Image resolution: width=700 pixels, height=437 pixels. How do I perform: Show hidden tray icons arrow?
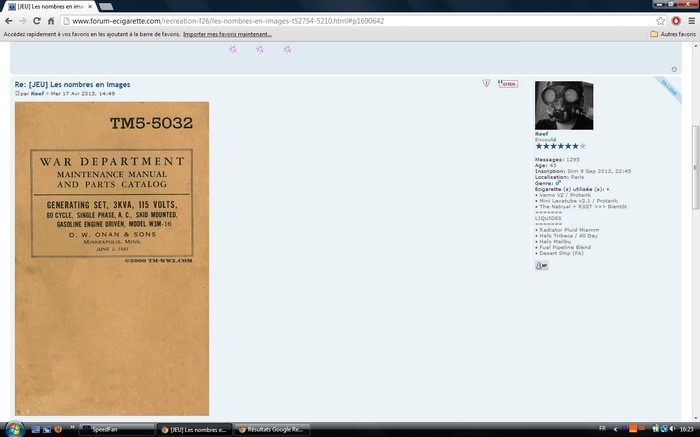pos(615,429)
